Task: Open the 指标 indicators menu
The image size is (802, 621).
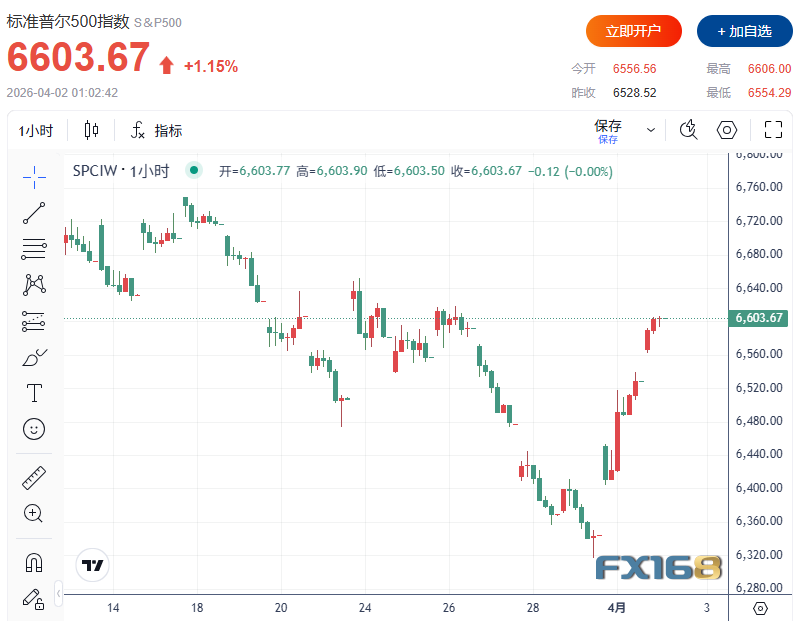Action: pos(156,130)
